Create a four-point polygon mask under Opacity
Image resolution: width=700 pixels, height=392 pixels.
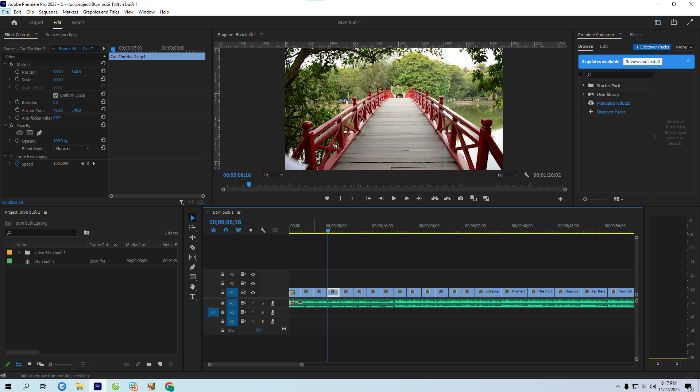pos(29,133)
